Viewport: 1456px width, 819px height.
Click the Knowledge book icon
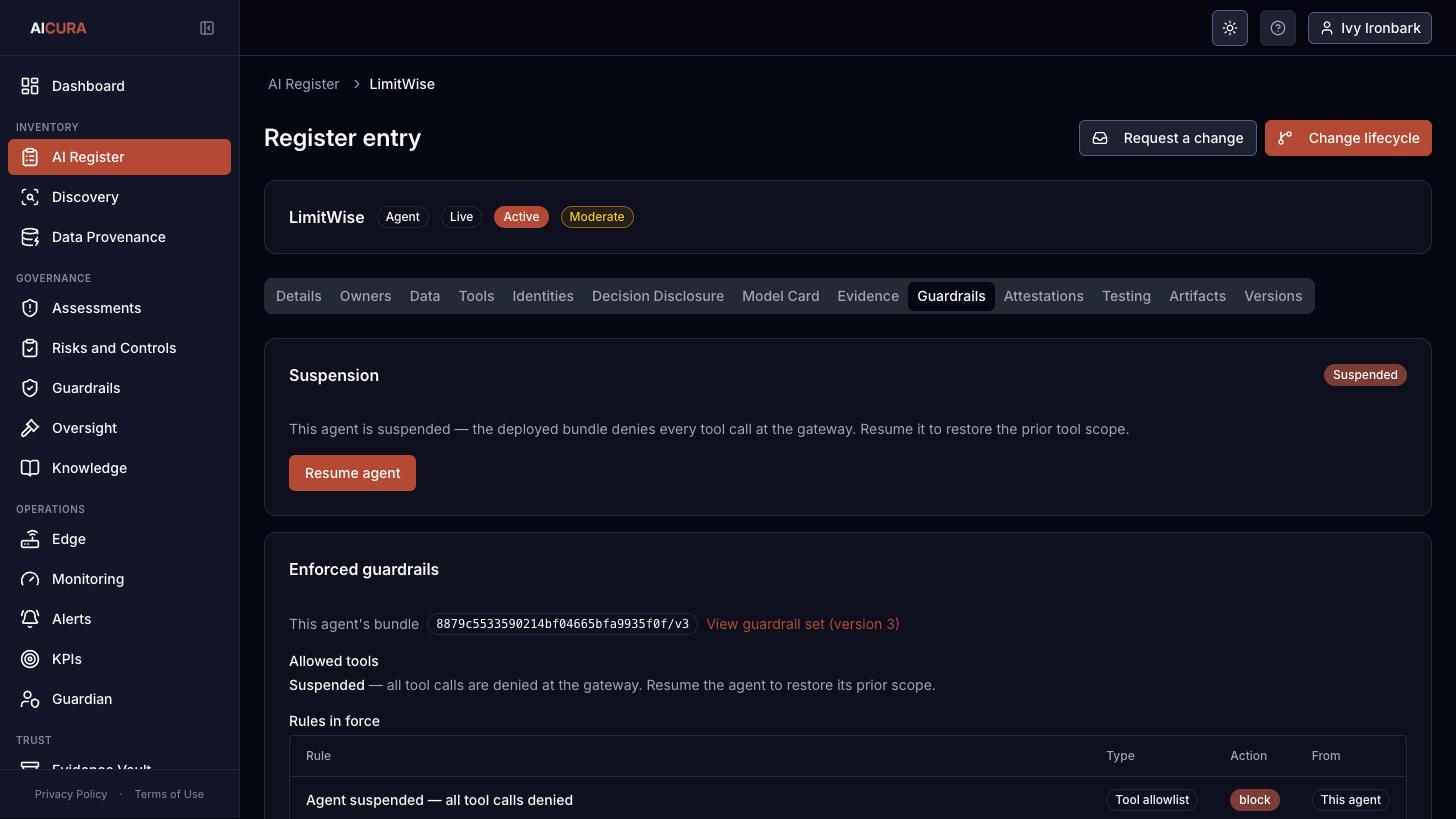point(30,468)
